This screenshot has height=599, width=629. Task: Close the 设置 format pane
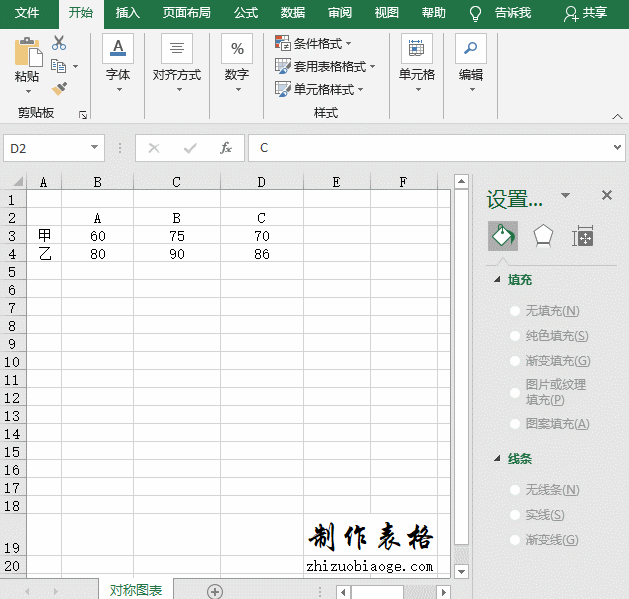point(607,195)
